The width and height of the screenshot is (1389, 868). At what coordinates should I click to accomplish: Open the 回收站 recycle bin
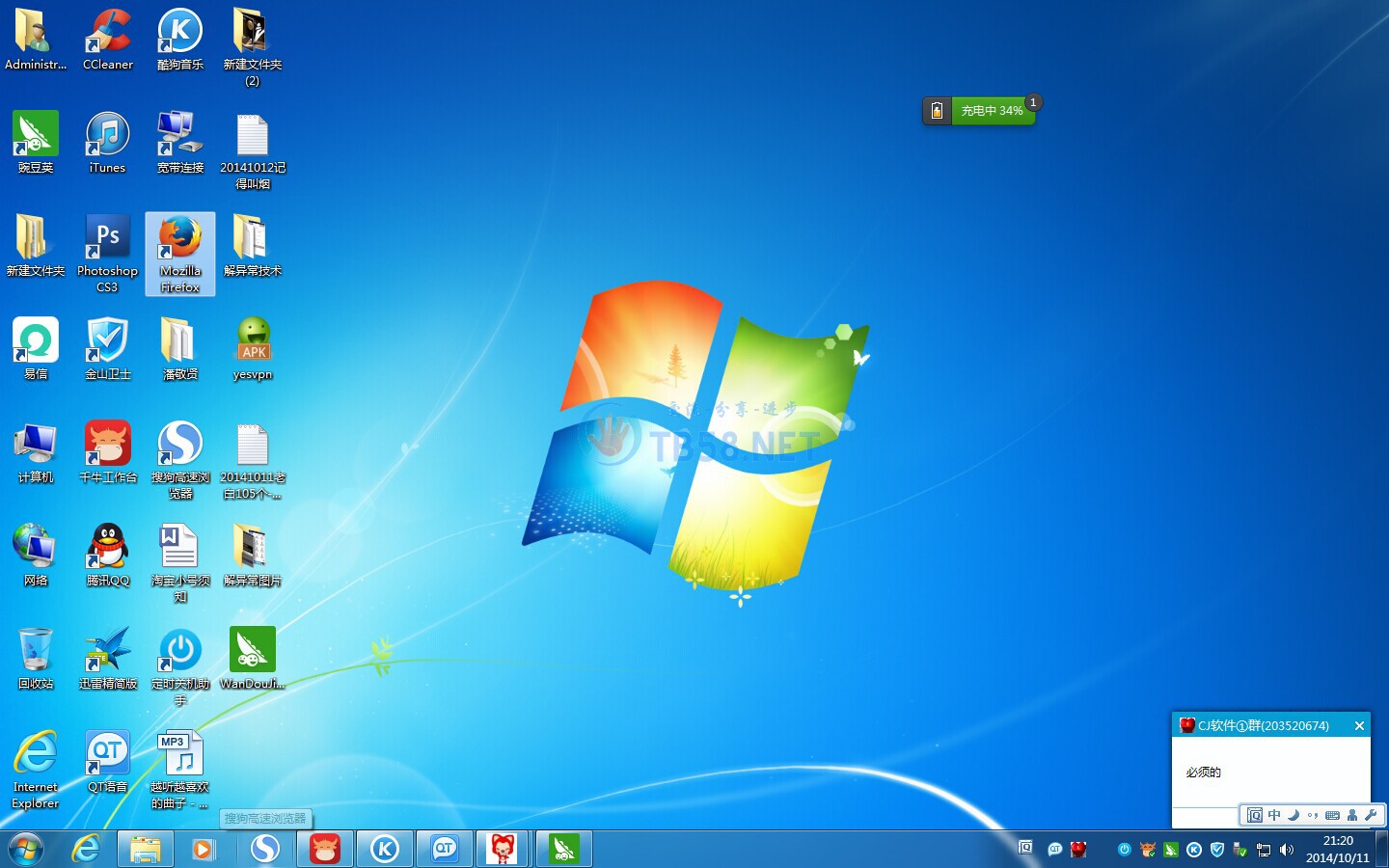(x=36, y=658)
